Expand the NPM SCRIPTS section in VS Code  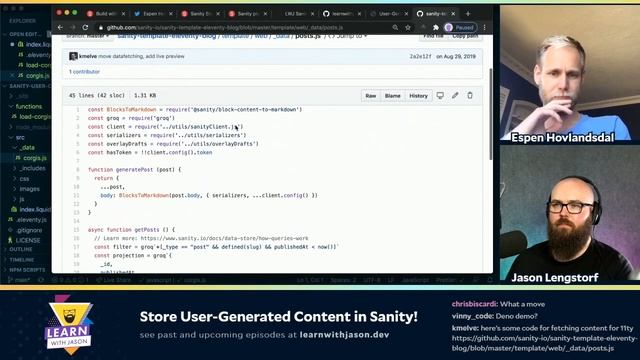(x=27, y=270)
